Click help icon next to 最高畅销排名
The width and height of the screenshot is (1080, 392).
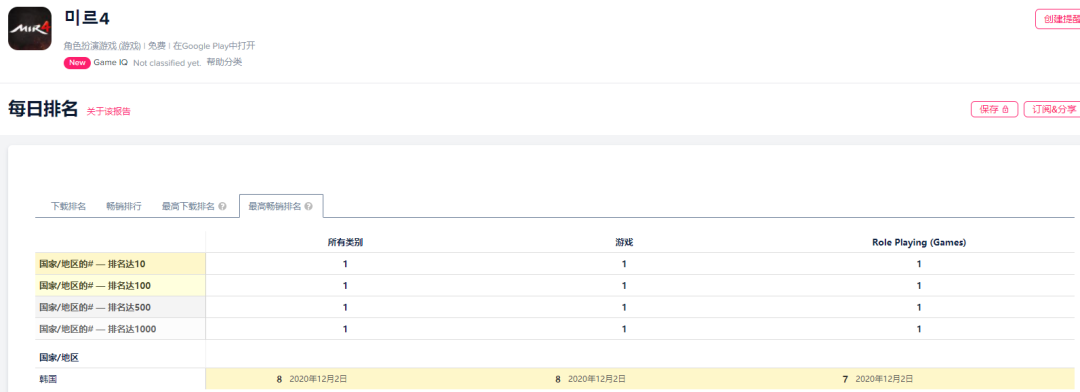click(x=309, y=206)
